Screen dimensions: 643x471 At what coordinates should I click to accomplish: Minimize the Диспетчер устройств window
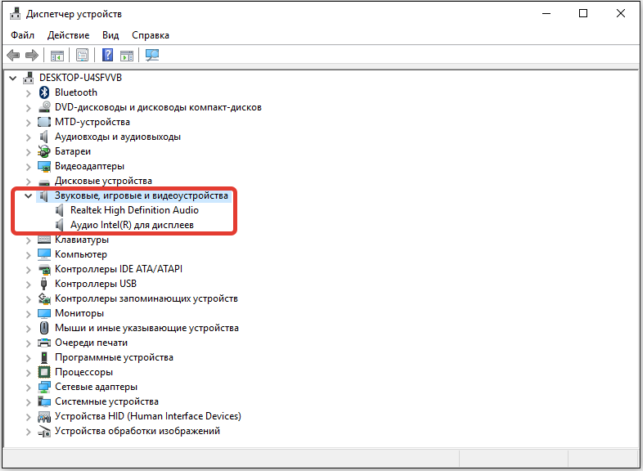(x=546, y=14)
